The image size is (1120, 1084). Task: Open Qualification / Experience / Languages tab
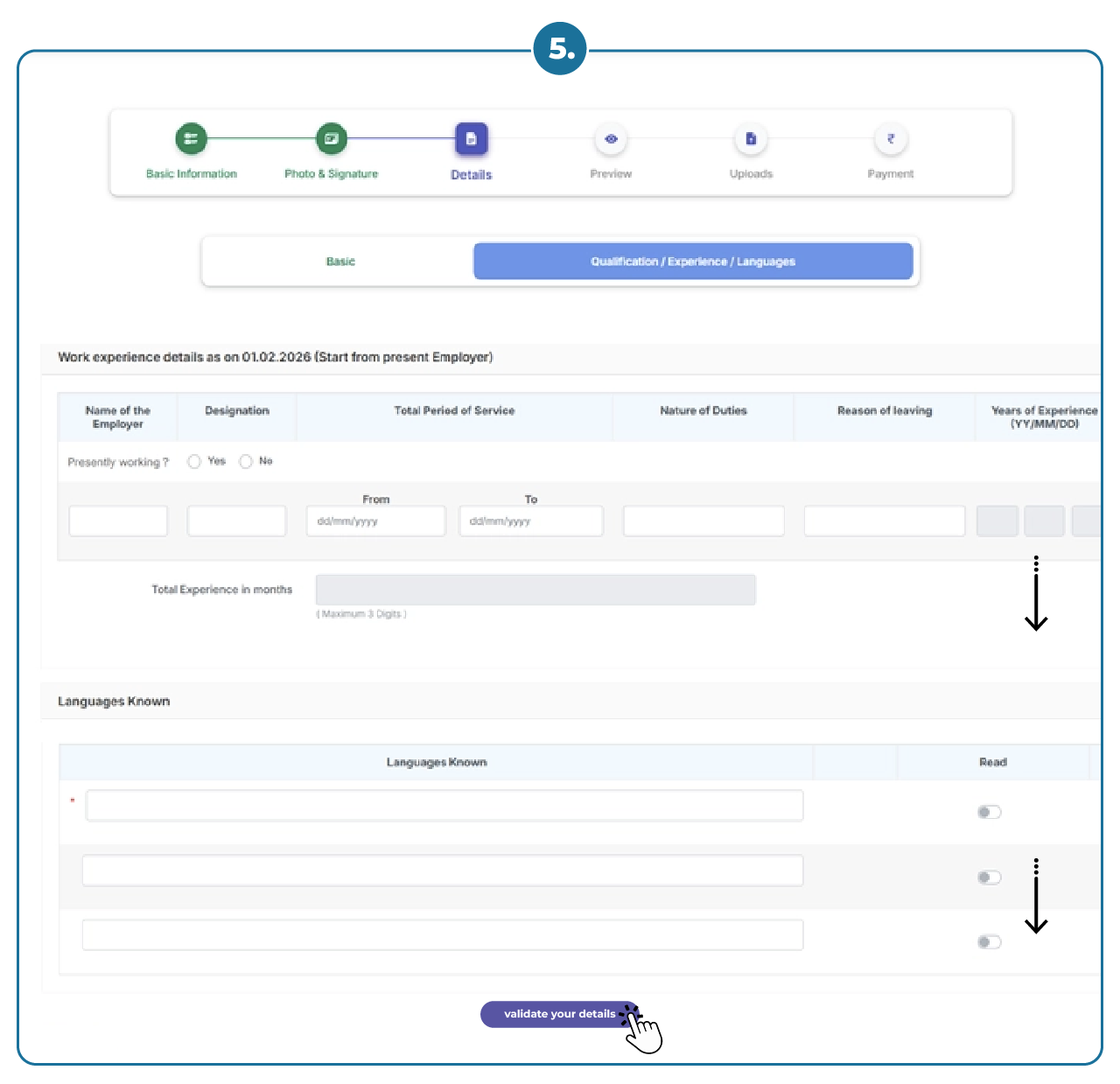(x=692, y=262)
